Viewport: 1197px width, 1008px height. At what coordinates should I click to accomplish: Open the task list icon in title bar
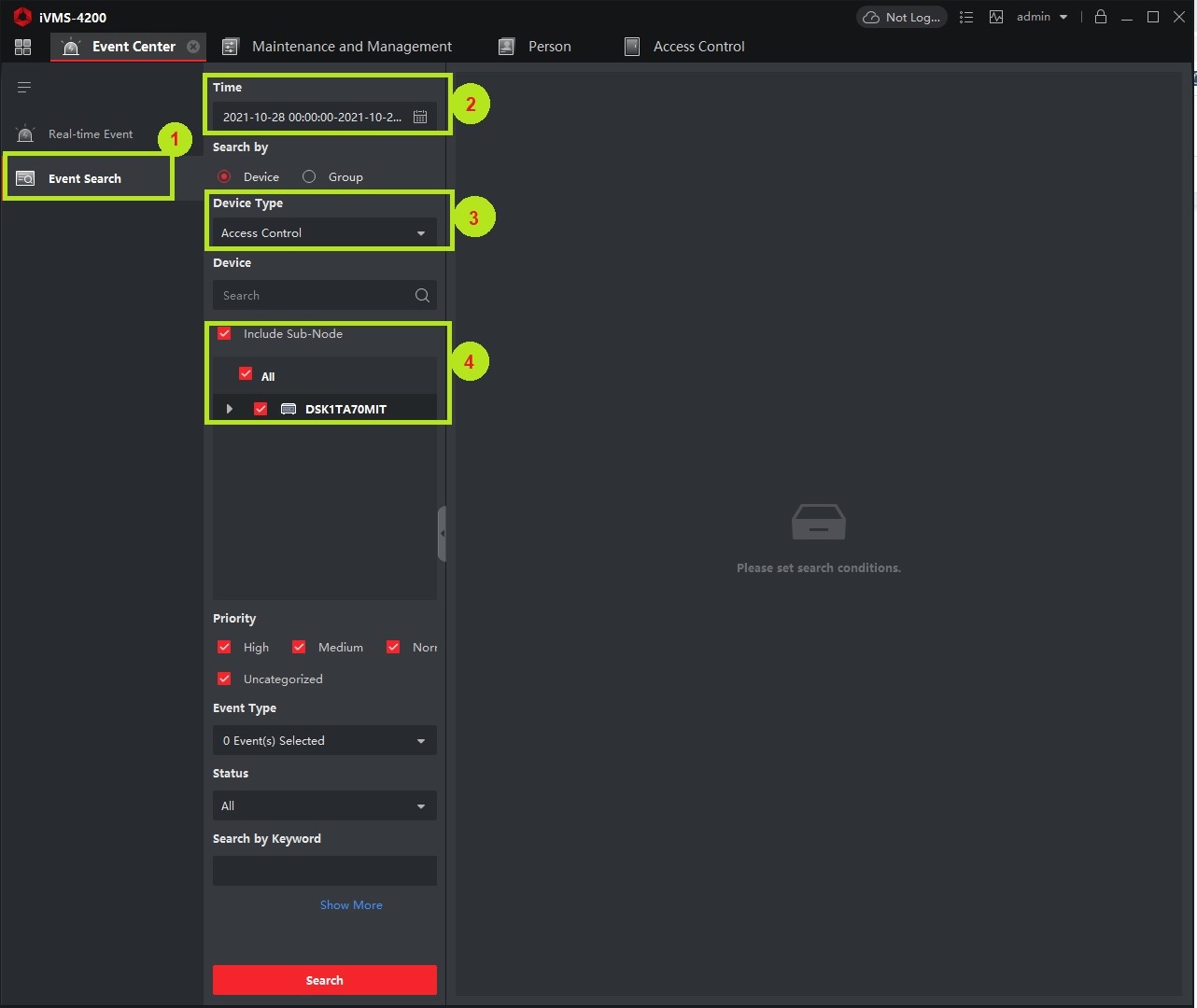pos(966,17)
